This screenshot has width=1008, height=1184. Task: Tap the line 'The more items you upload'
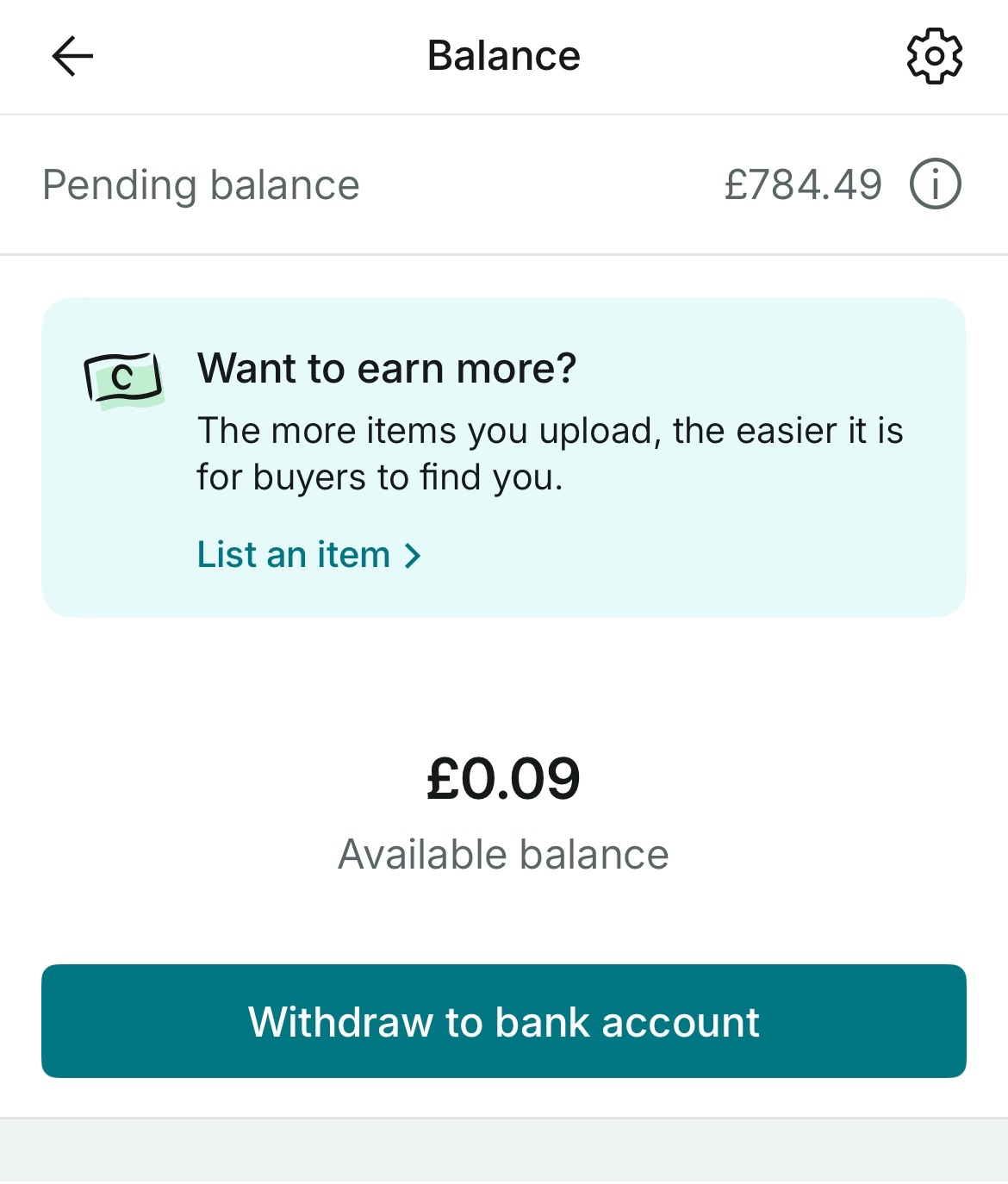[x=550, y=431]
